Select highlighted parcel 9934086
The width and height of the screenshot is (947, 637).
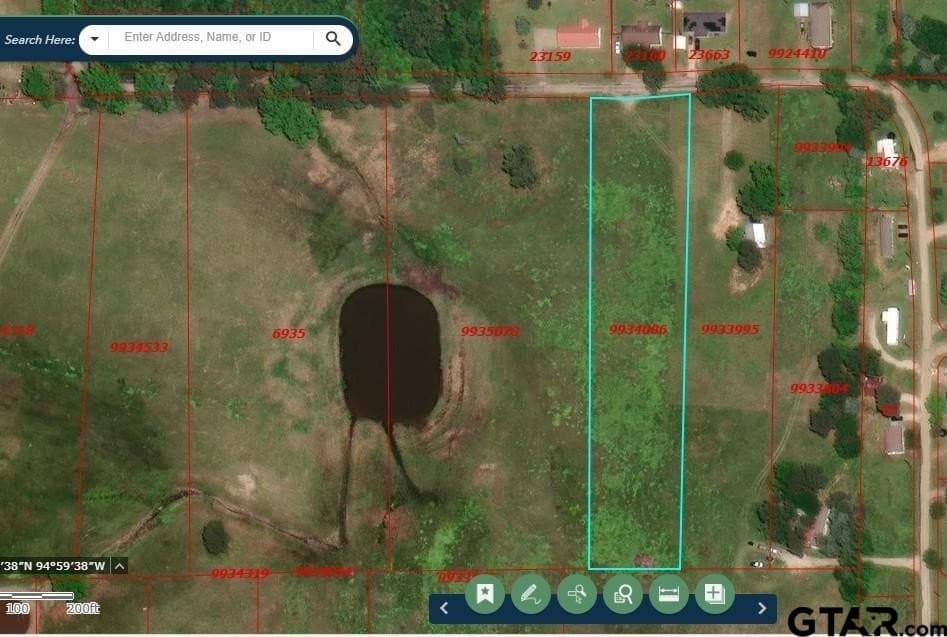coord(638,330)
